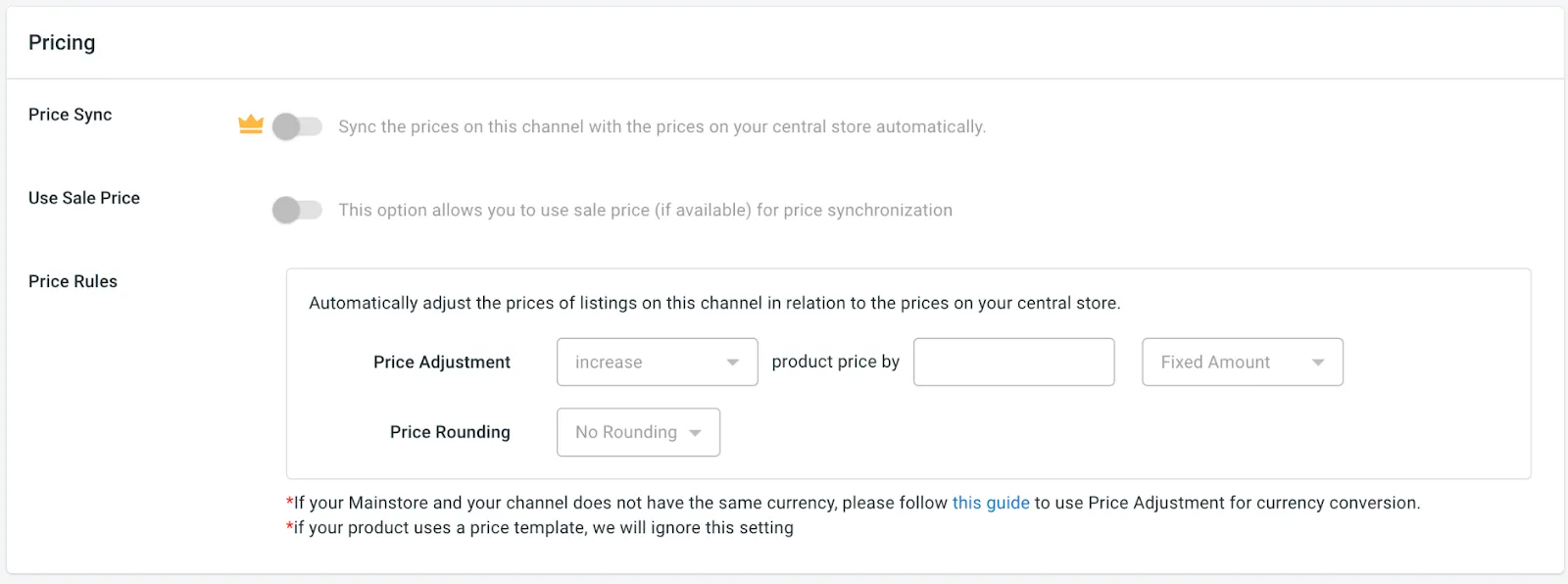Click the arrow icon beside No Rounding

tap(695, 433)
